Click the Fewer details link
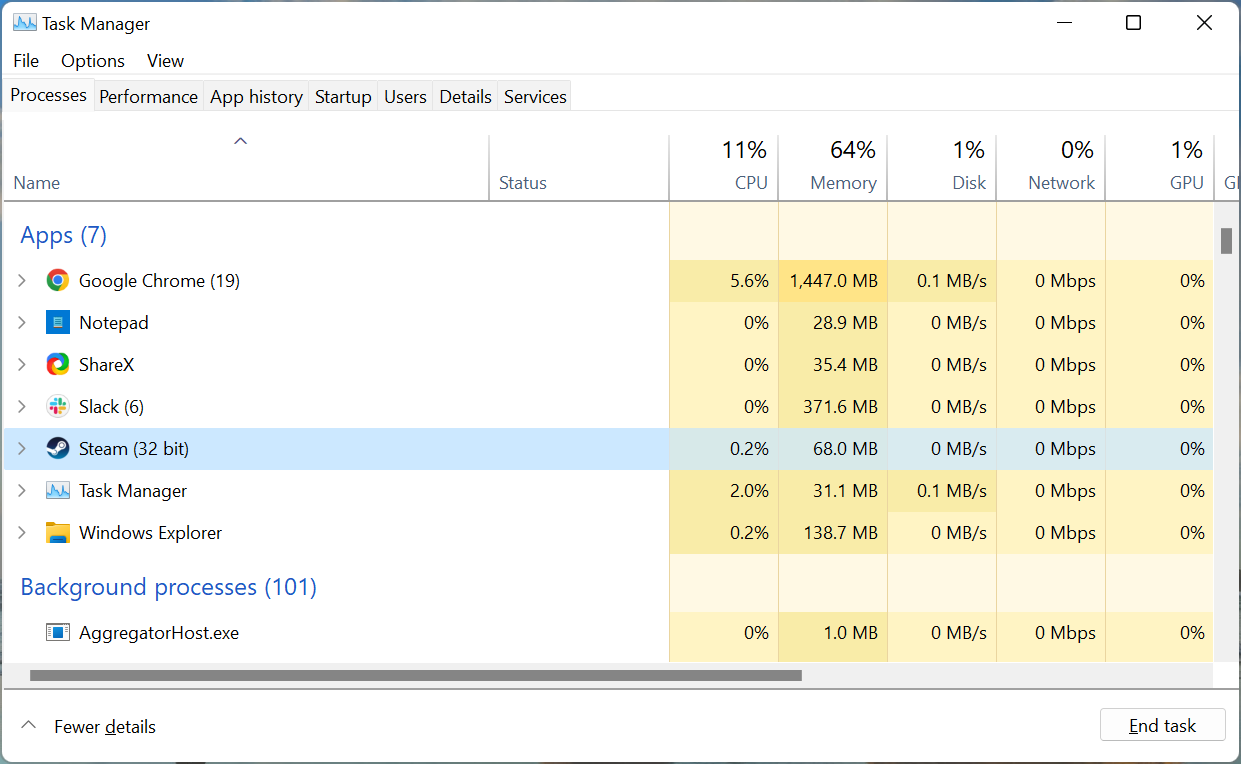Image resolution: width=1241 pixels, height=764 pixels. [x=105, y=727]
